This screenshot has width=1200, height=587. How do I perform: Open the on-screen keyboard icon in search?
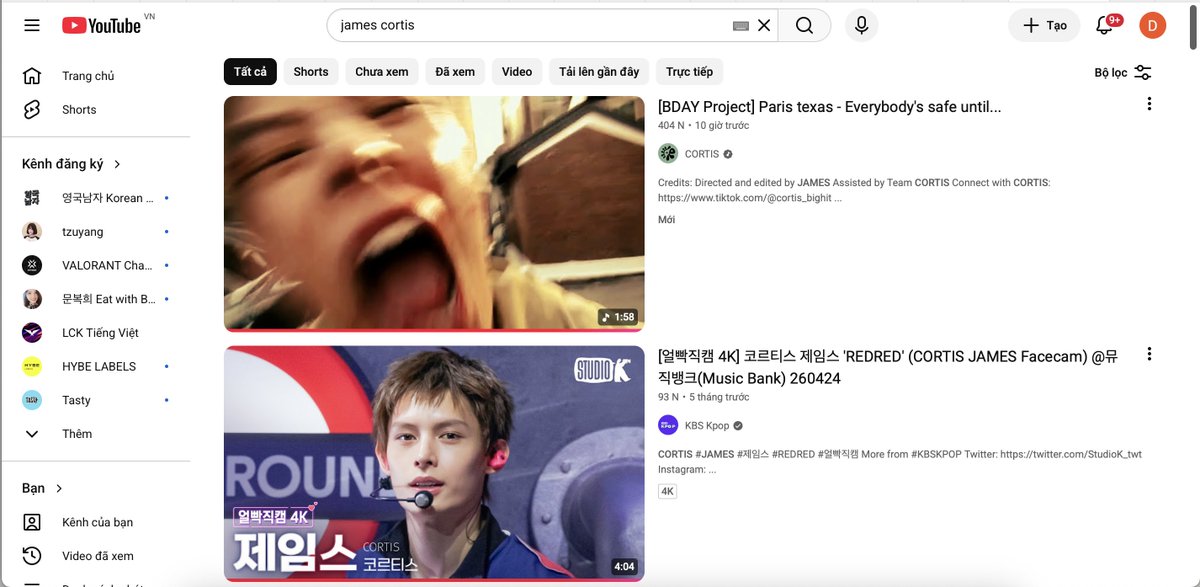tap(741, 25)
